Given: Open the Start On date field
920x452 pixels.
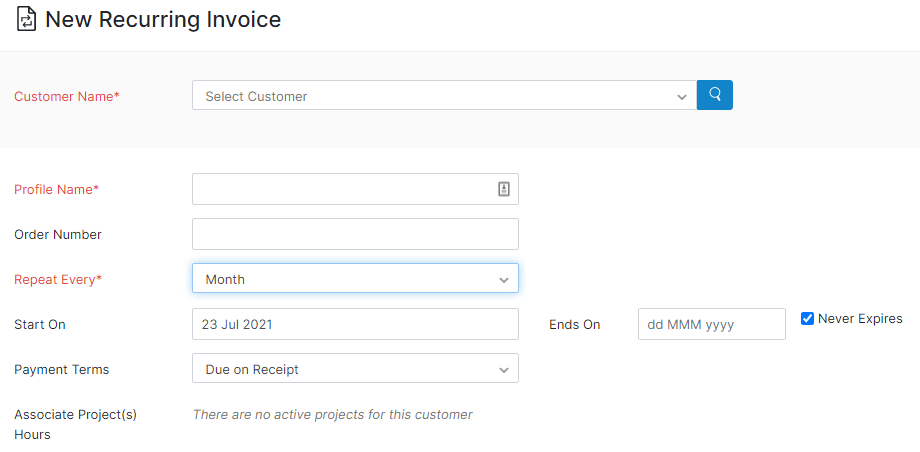Looking at the screenshot, I should click(355, 324).
